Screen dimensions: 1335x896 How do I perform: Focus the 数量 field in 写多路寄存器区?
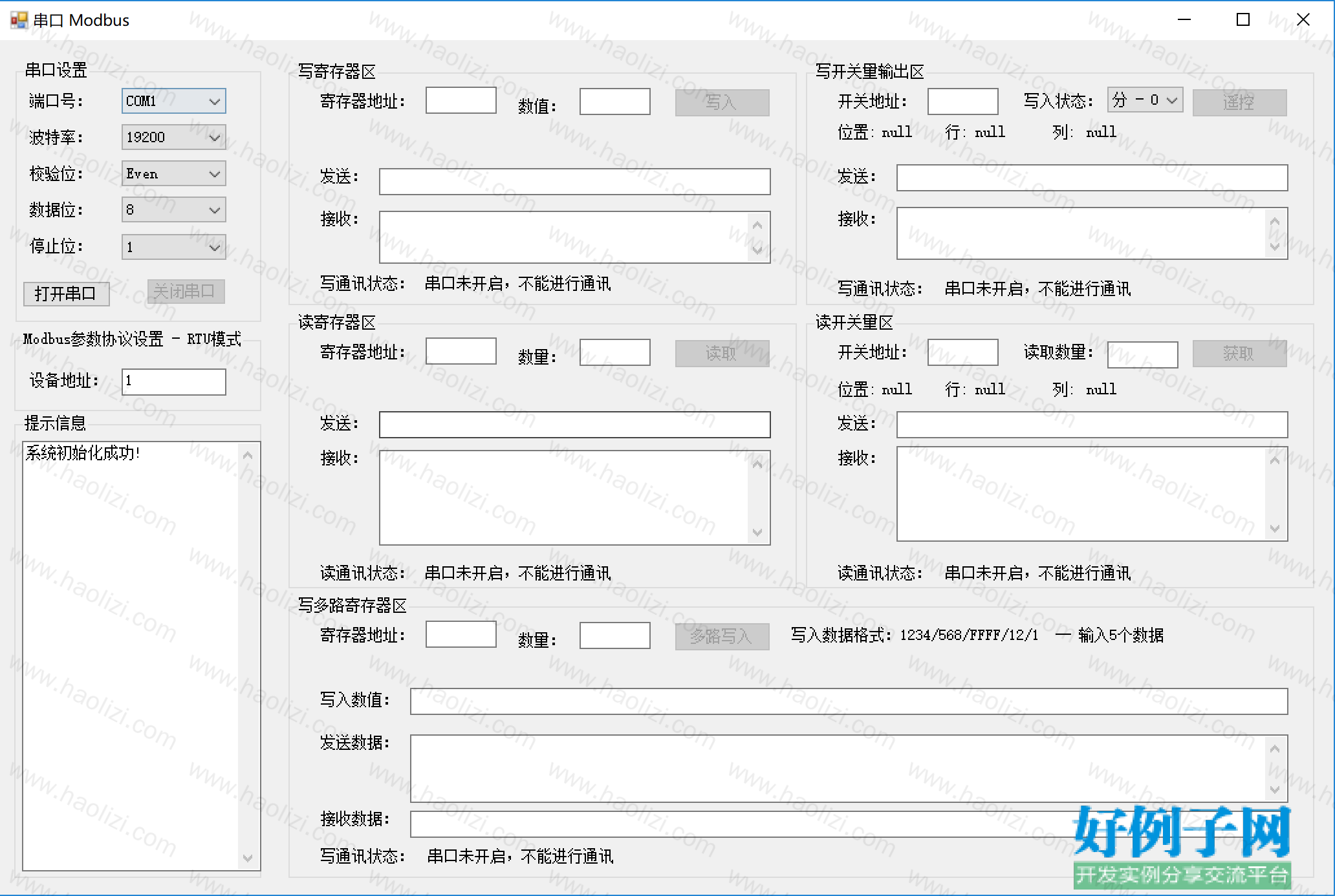(614, 635)
